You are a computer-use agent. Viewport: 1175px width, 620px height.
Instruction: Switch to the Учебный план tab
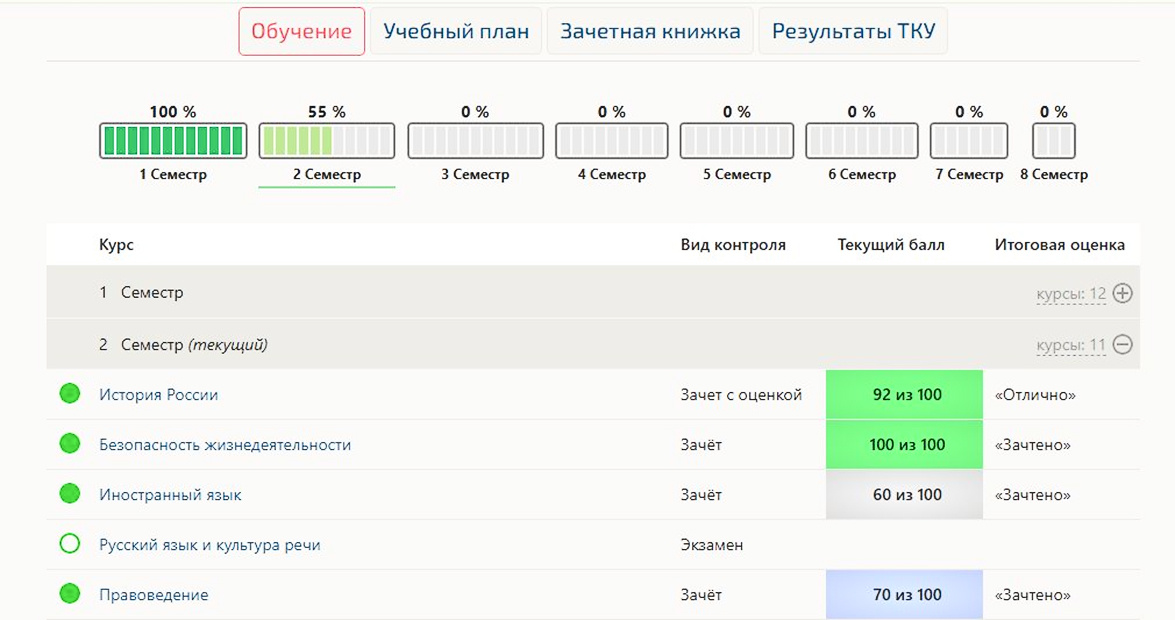[x=456, y=31]
